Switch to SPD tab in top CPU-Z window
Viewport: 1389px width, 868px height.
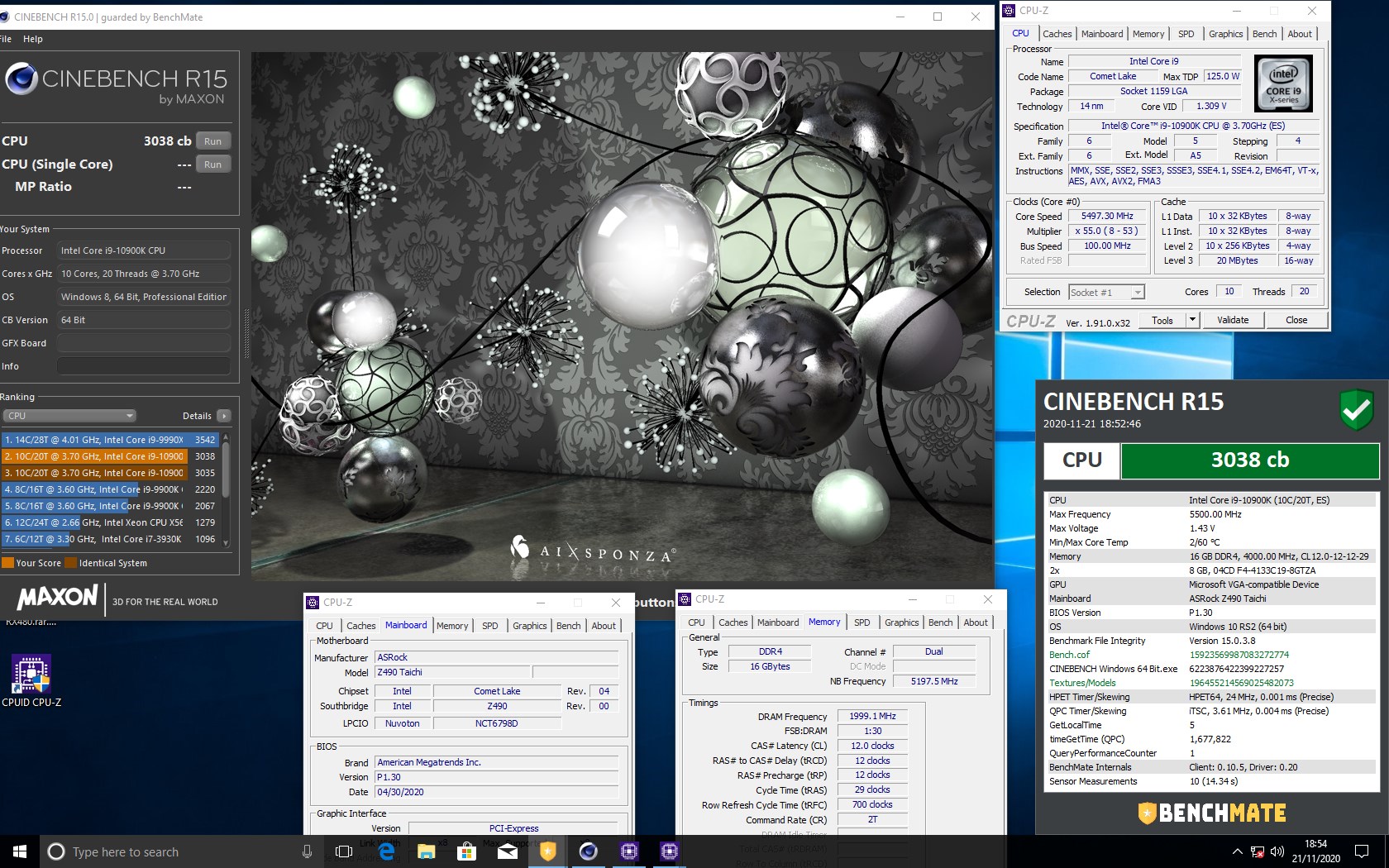point(1186,34)
